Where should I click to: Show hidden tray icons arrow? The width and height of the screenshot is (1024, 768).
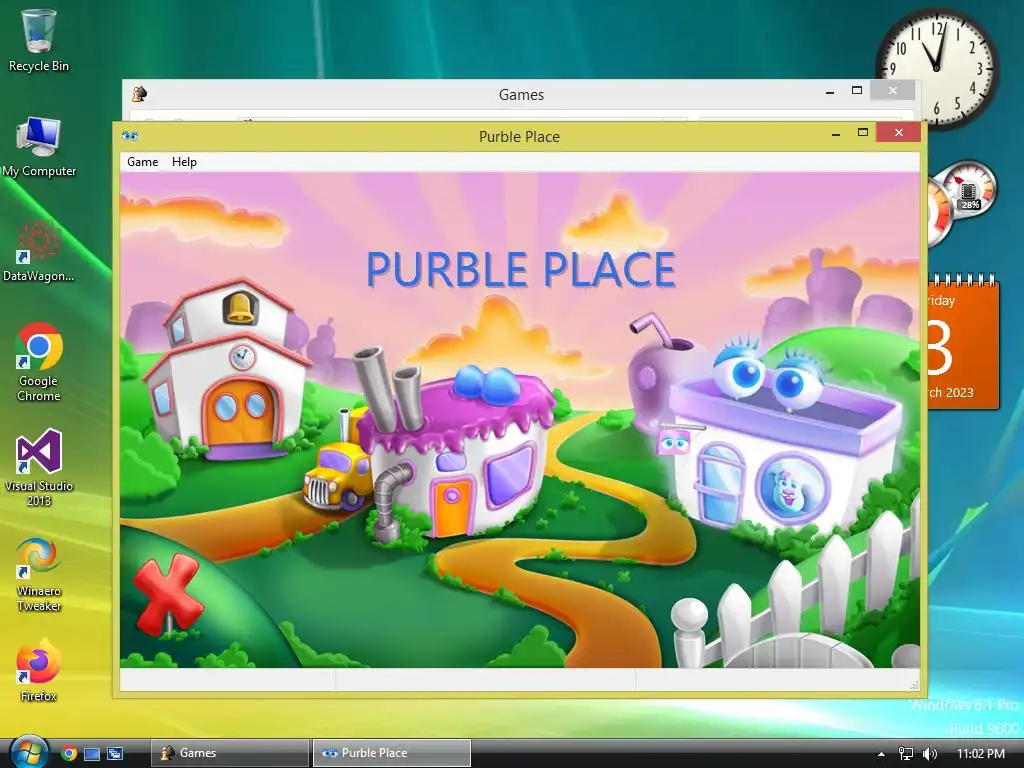pos(881,754)
